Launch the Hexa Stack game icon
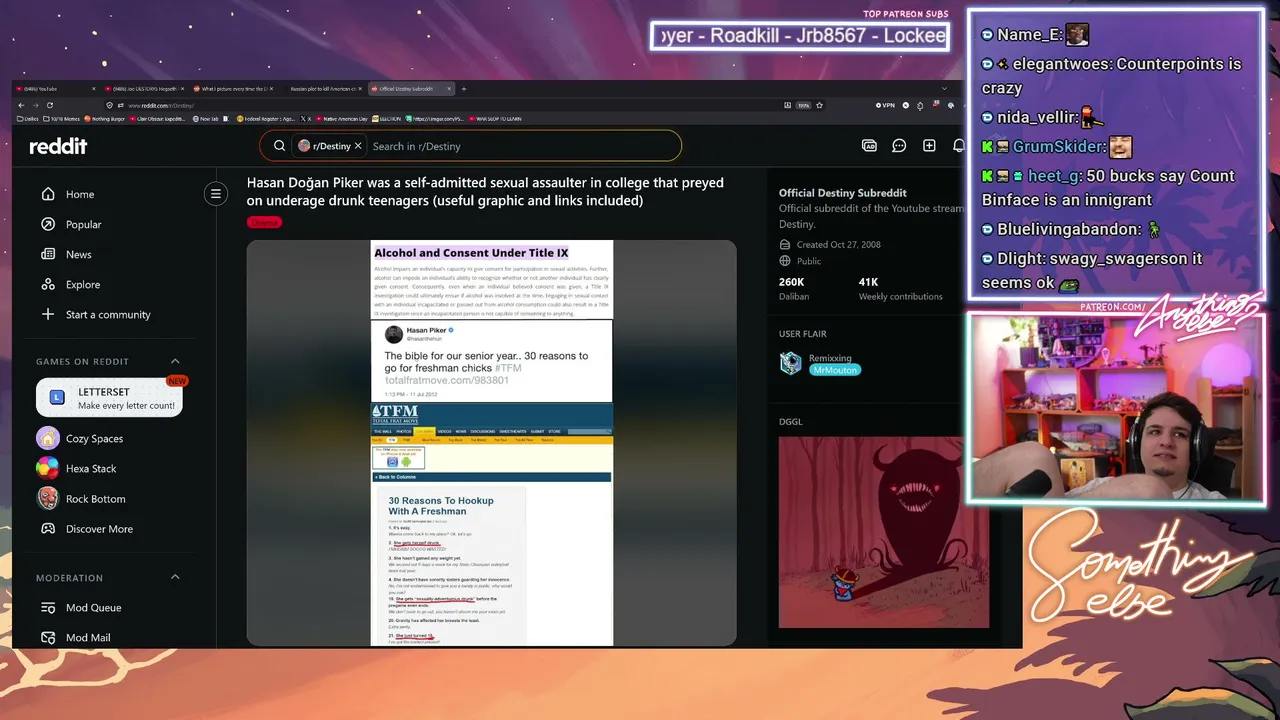 [x=48, y=468]
